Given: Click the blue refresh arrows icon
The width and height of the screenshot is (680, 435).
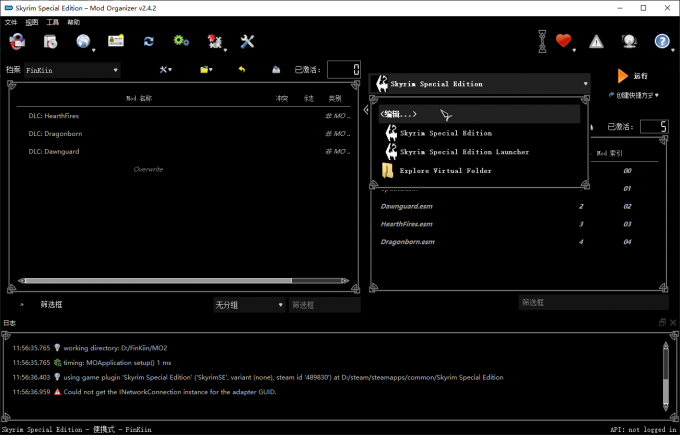Looking at the screenshot, I should (x=149, y=41).
